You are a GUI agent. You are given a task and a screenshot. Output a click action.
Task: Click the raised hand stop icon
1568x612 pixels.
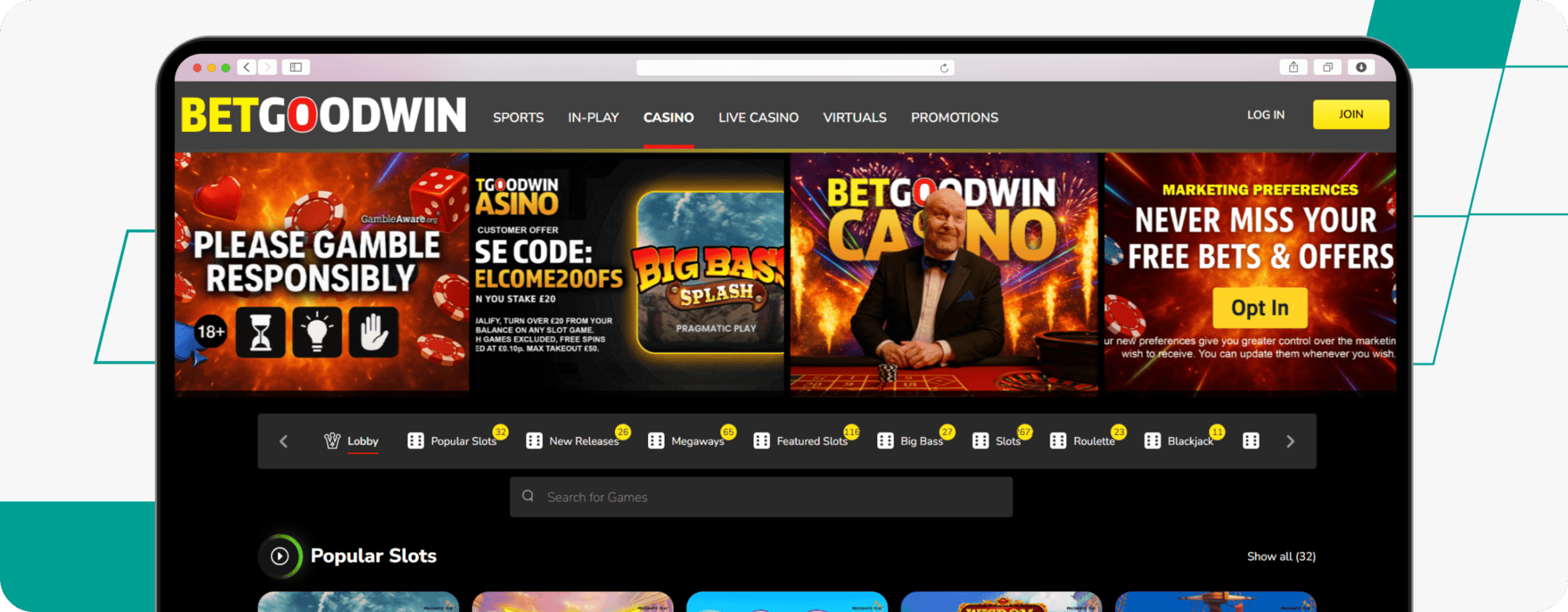(x=374, y=332)
